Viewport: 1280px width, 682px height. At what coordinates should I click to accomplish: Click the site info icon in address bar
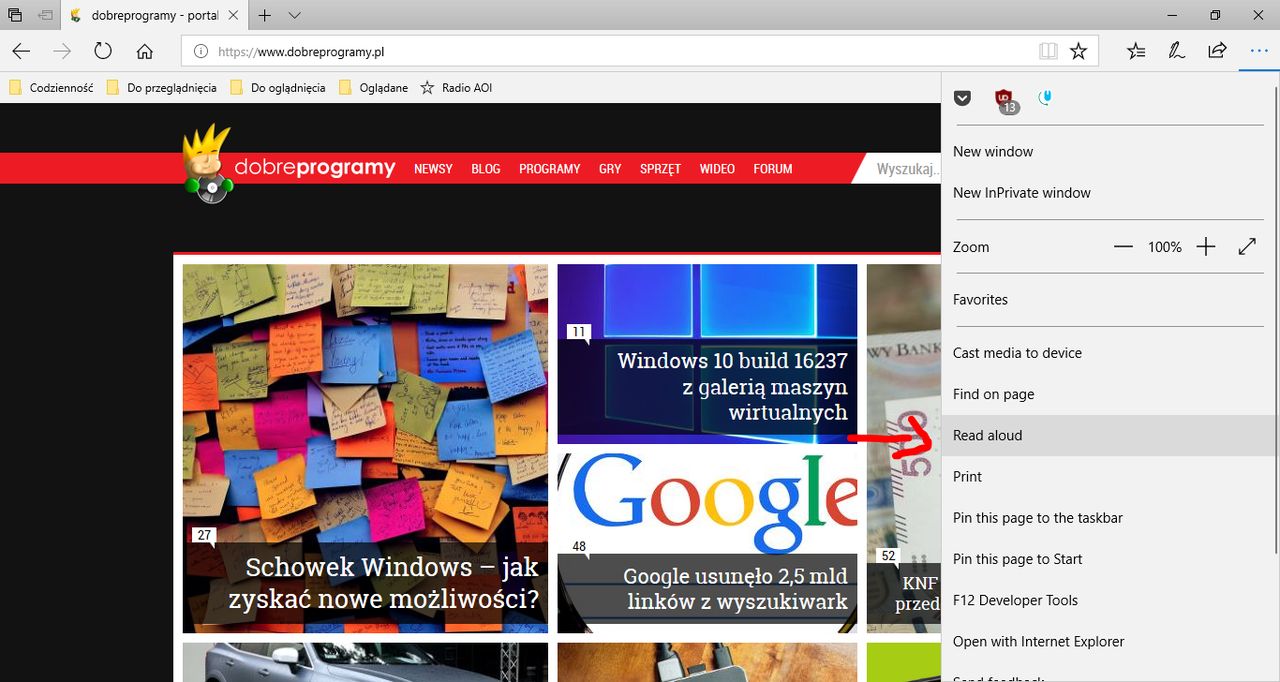click(x=200, y=51)
